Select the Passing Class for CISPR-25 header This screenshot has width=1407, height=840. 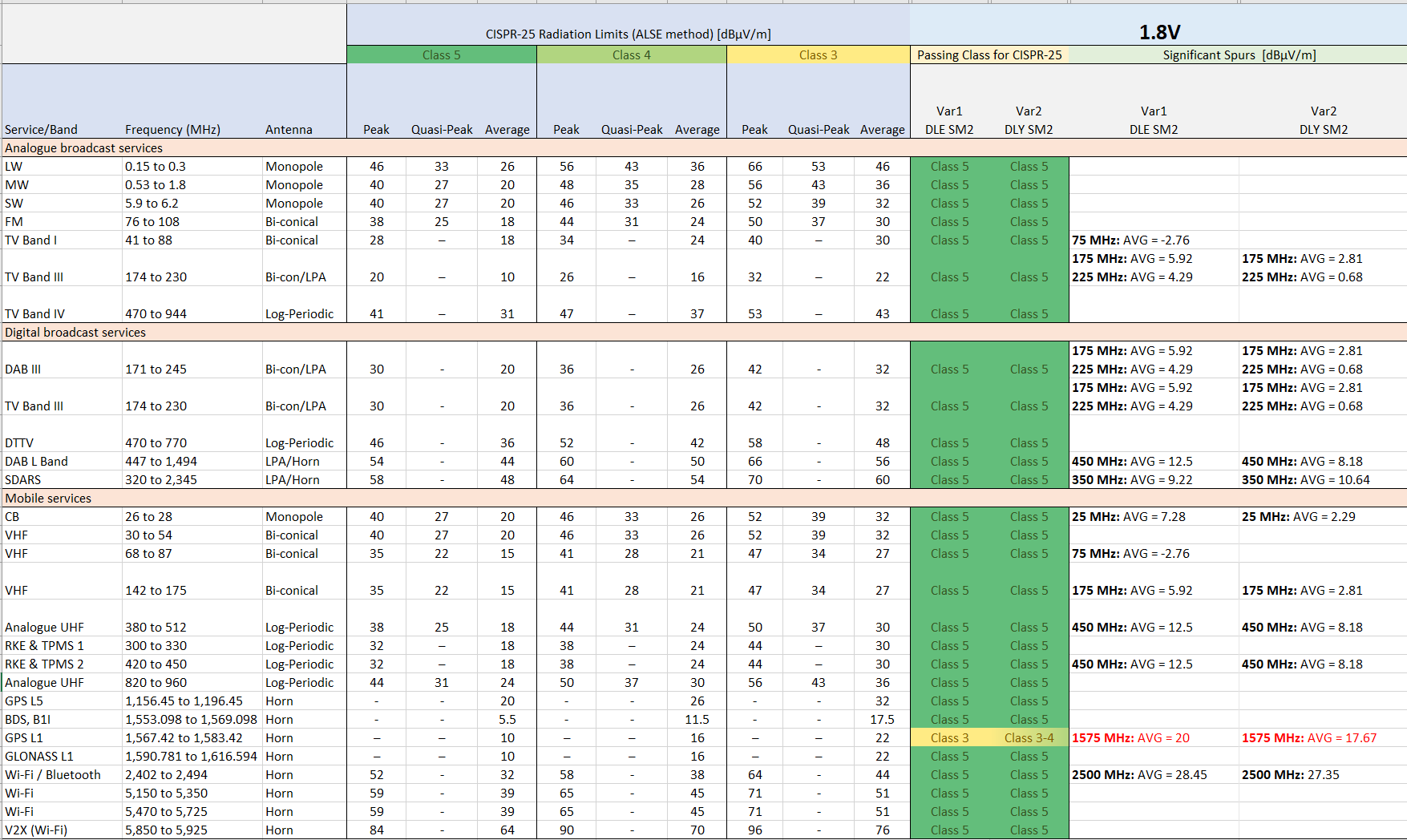[x=989, y=55]
